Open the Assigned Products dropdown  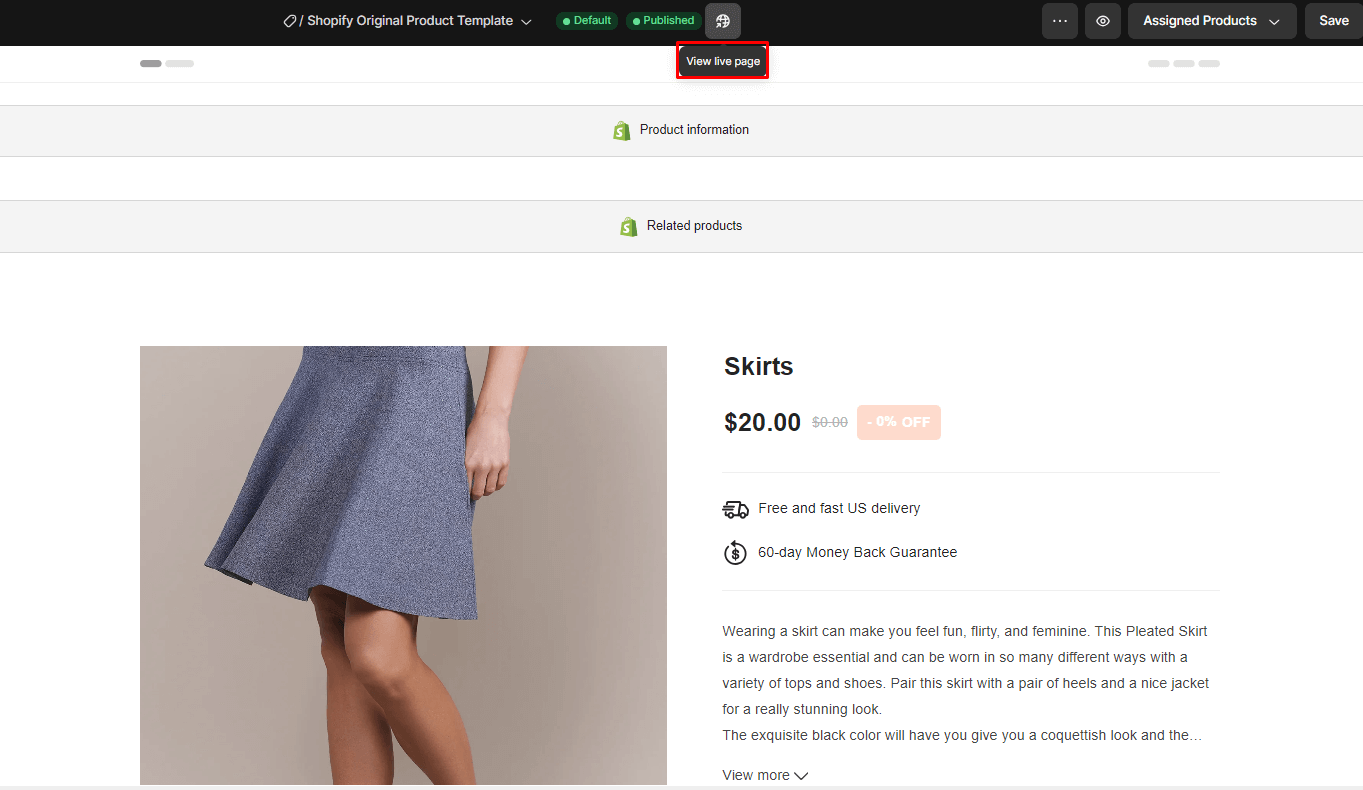pos(1211,20)
